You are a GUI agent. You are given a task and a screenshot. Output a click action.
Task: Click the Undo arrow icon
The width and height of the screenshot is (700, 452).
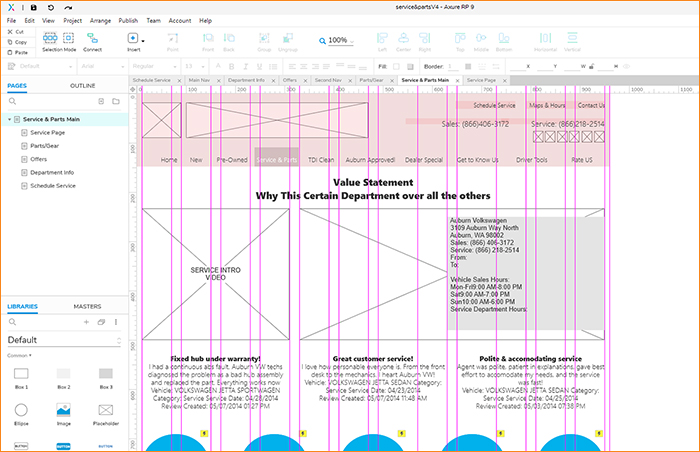51,7
